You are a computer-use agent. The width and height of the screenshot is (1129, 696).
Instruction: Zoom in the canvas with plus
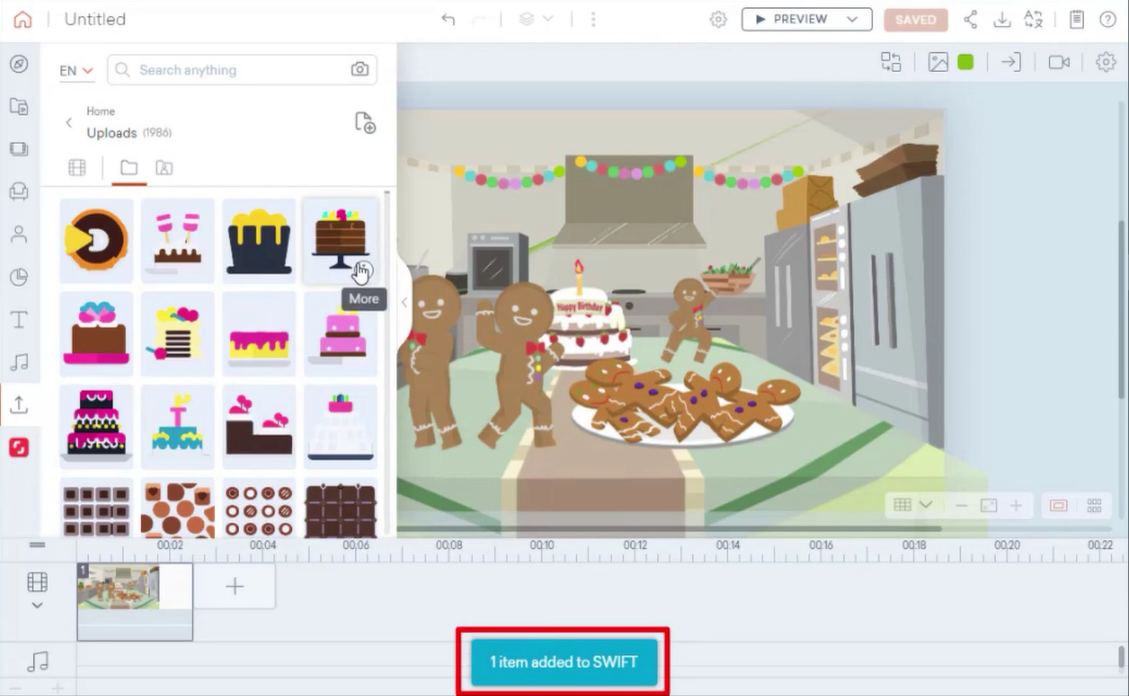(1016, 505)
